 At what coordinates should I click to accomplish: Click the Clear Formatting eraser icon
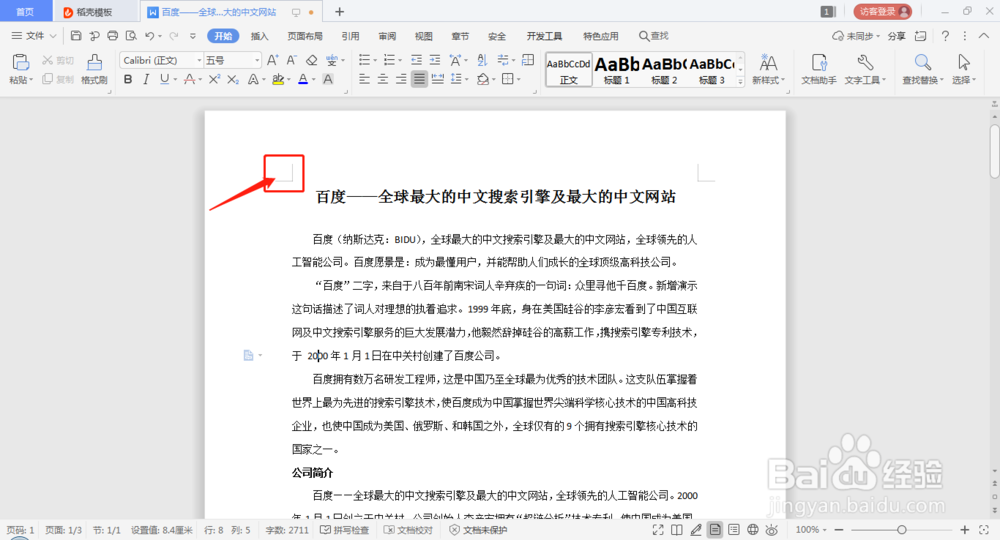311,60
